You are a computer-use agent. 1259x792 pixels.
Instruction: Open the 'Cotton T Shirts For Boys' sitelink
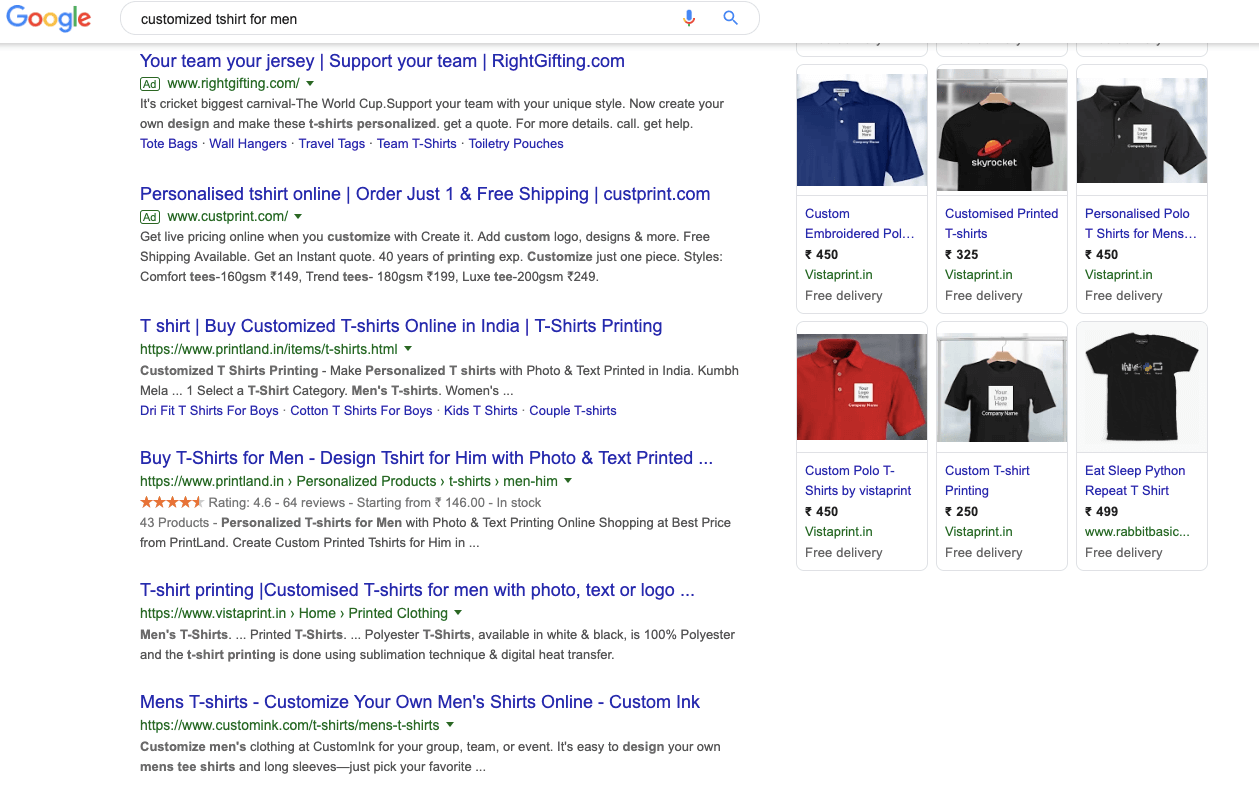(x=362, y=411)
